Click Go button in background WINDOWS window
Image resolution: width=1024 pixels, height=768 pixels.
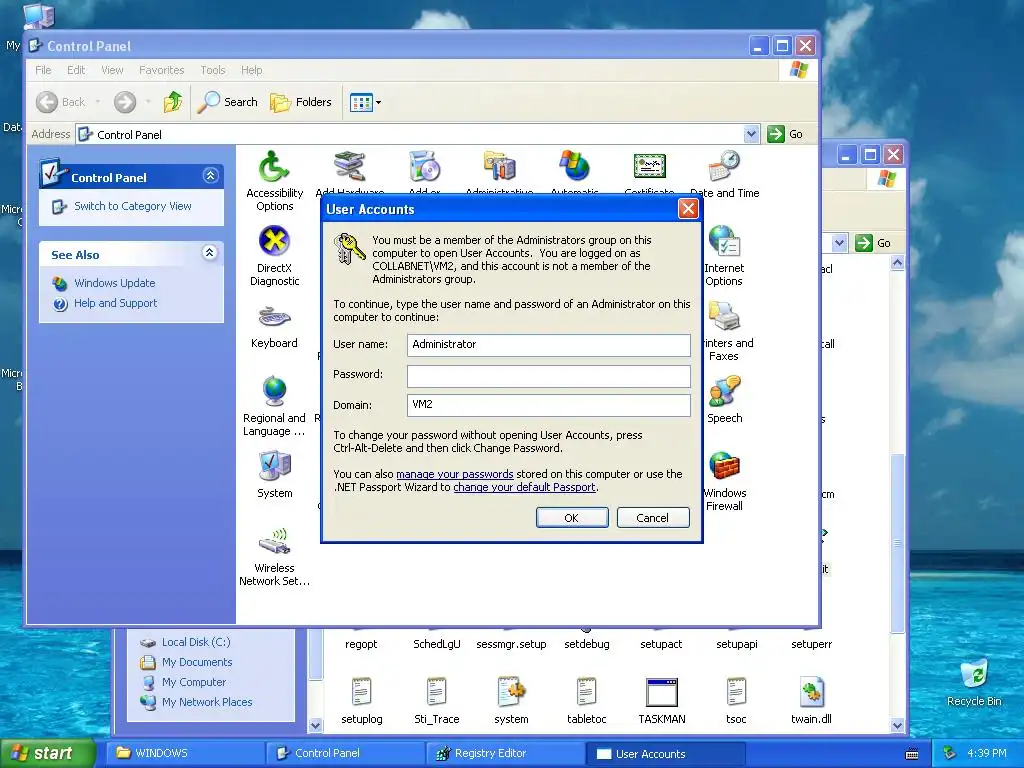(x=873, y=243)
